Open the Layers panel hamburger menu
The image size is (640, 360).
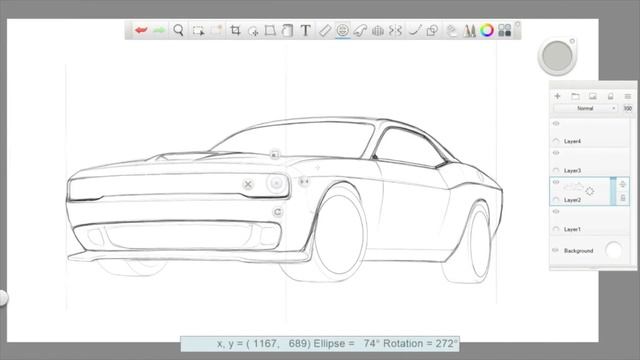tap(628, 96)
